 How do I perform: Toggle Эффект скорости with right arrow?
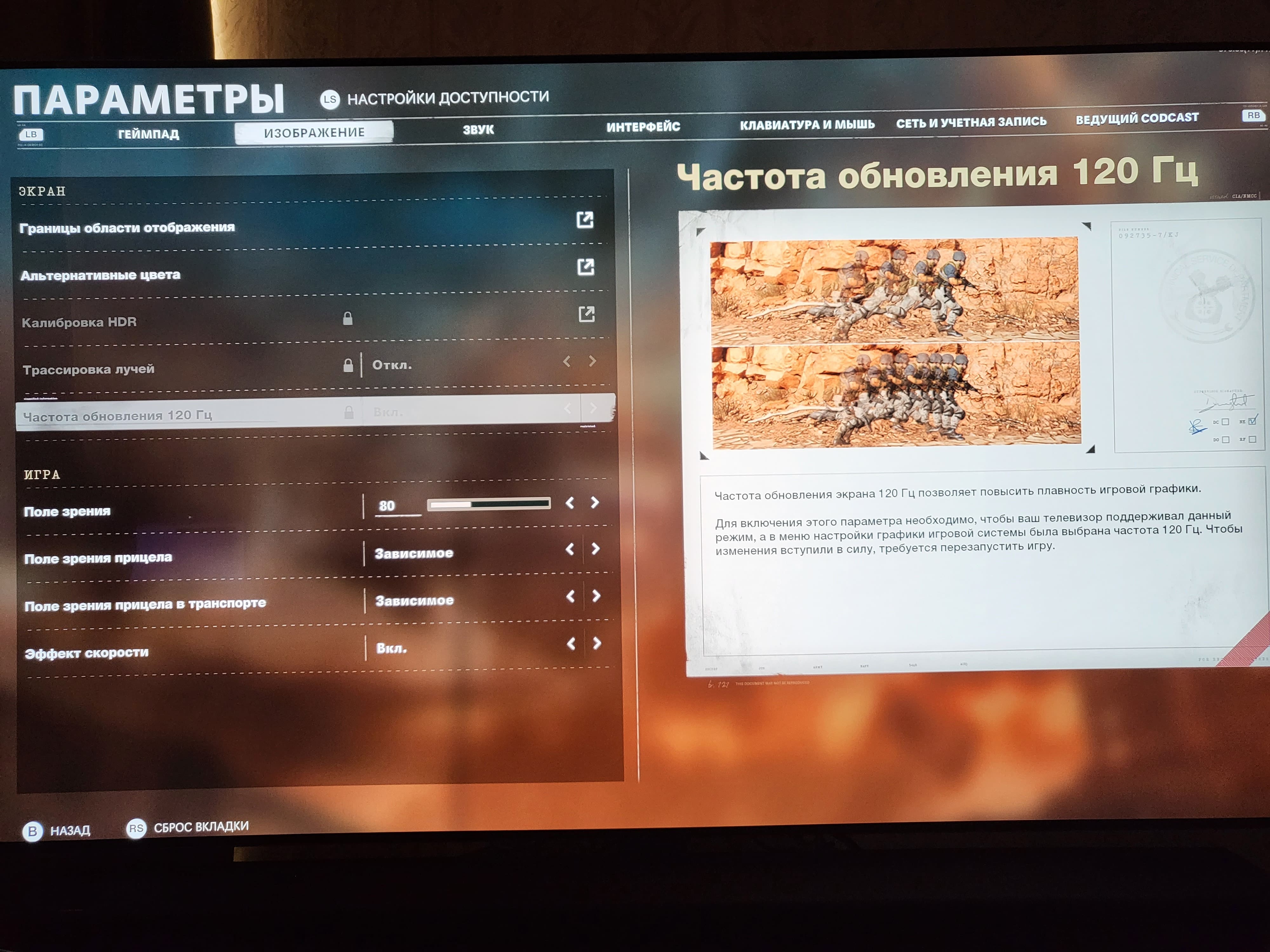coord(597,643)
